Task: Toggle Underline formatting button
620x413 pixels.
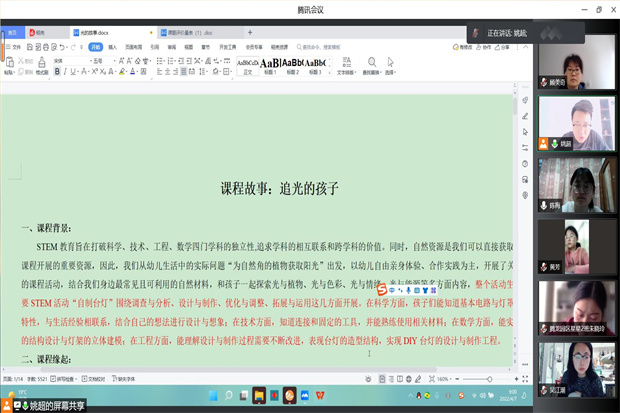Action: click(x=73, y=72)
